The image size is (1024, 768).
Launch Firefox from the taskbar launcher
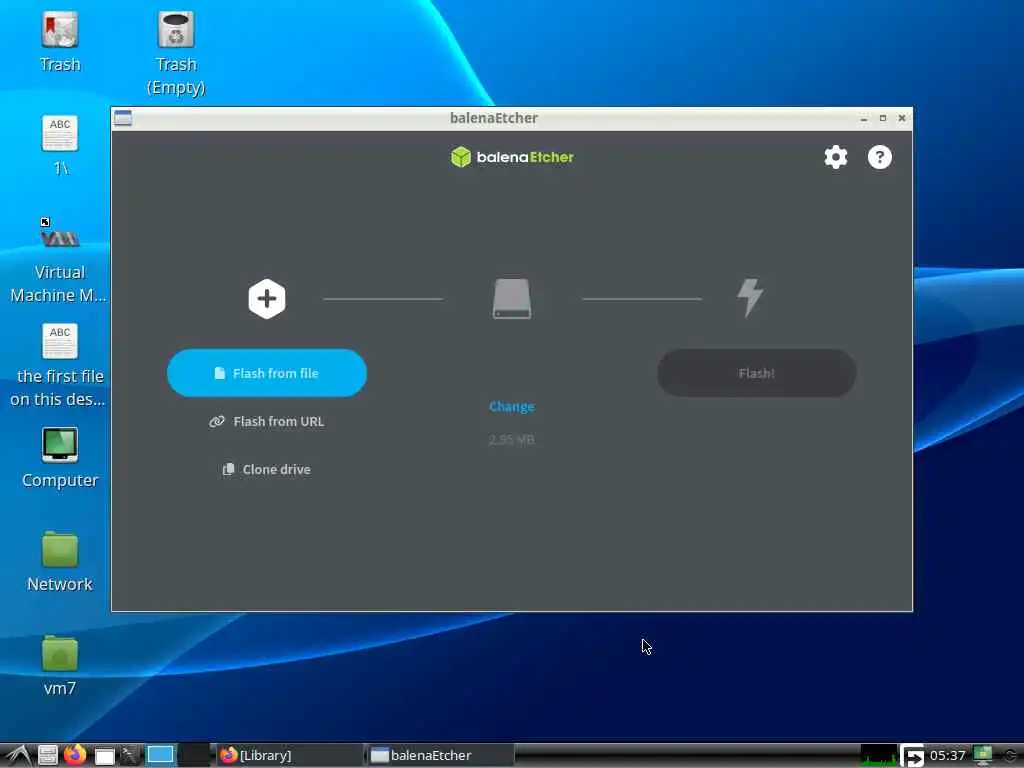tap(75, 755)
